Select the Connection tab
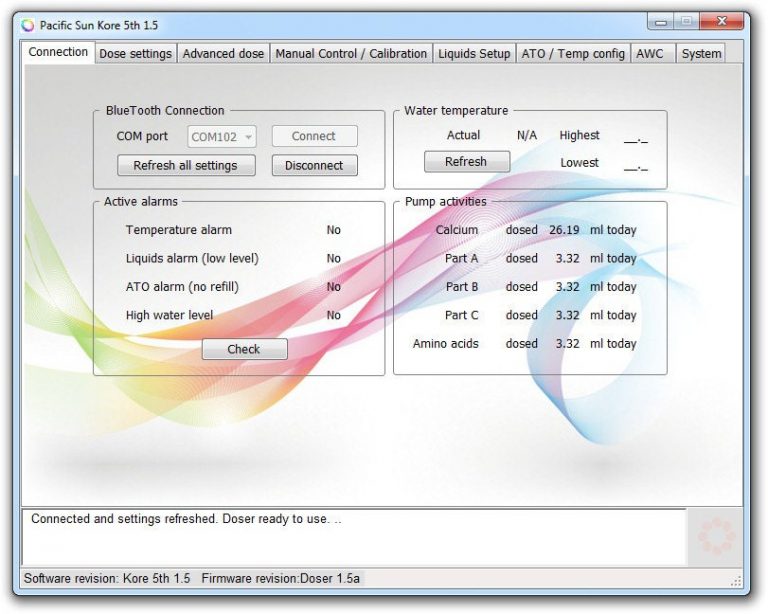This screenshot has width=768, height=614. [58, 52]
